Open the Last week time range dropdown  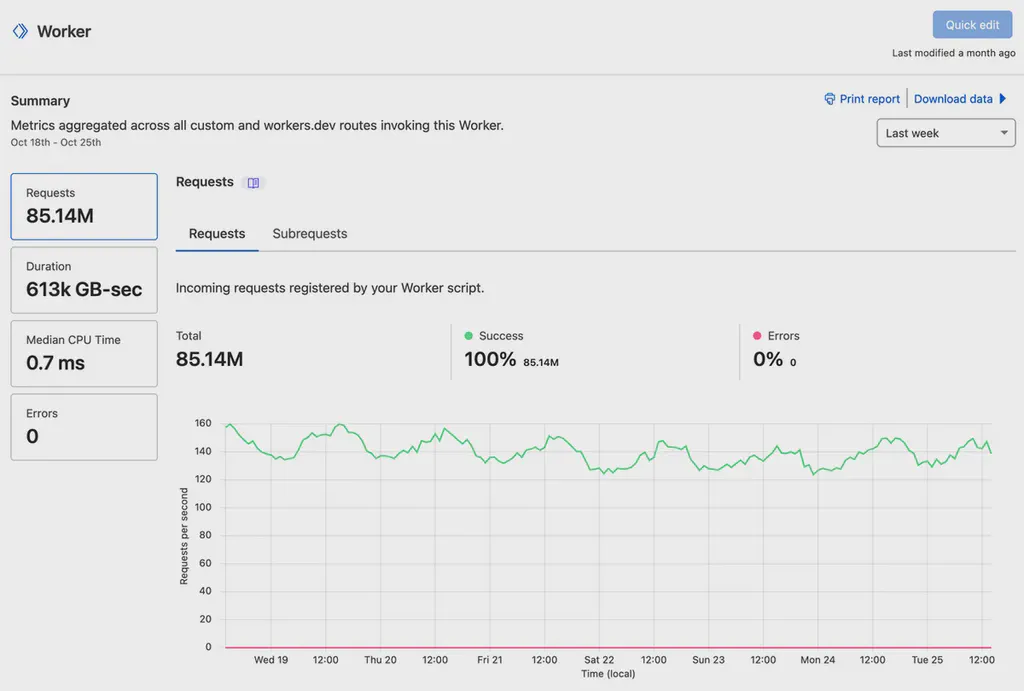[x=944, y=132]
